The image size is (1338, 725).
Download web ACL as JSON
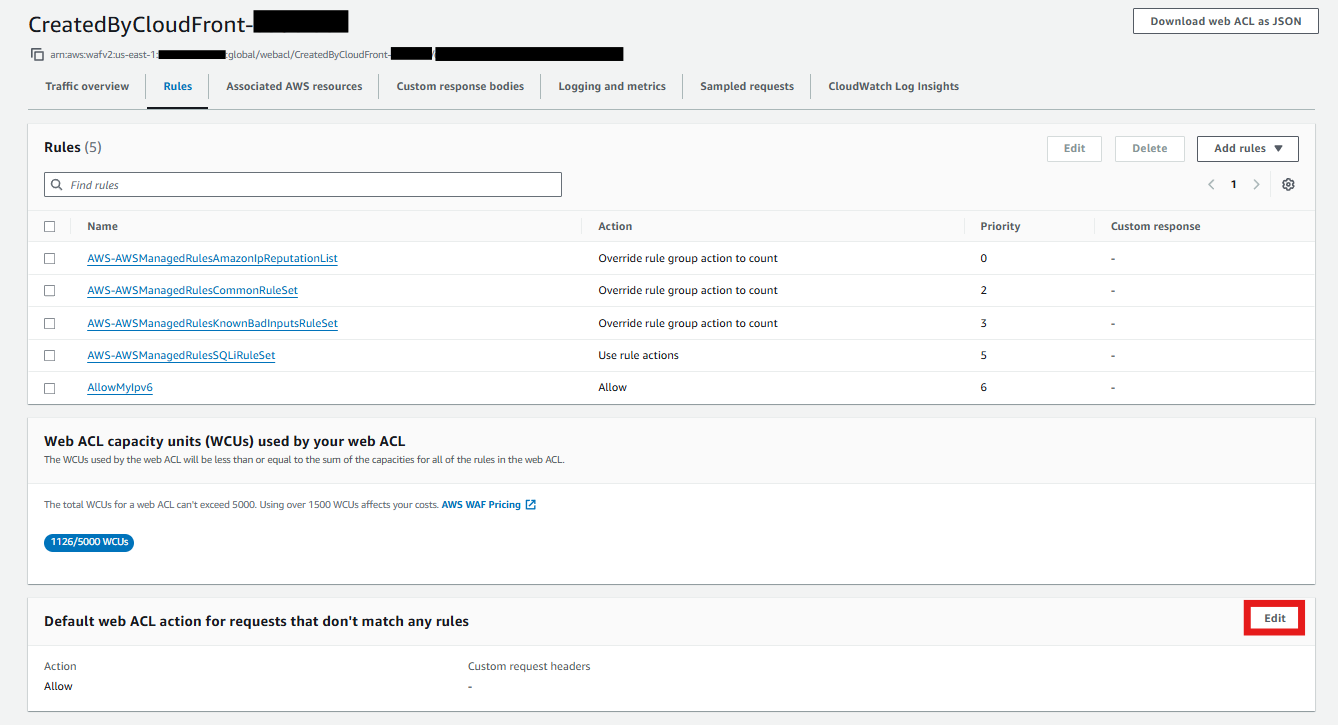[1226, 21]
